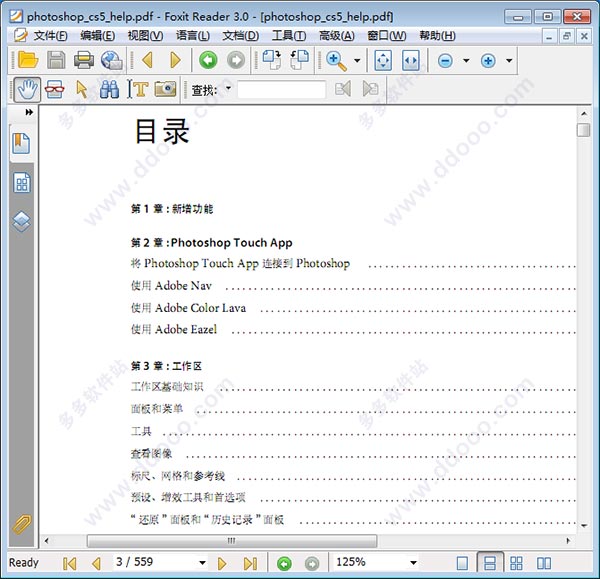Open the 视图(V) menu
The width and height of the screenshot is (600, 579).
click(x=145, y=36)
